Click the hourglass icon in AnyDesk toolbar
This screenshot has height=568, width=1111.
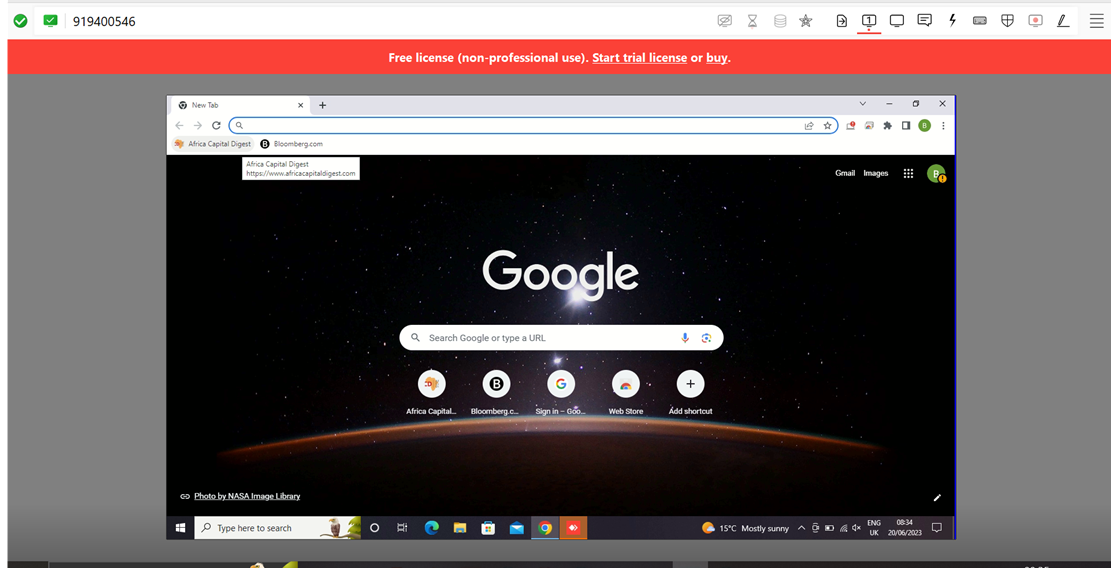pyautogui.click(x=752, y=21)
